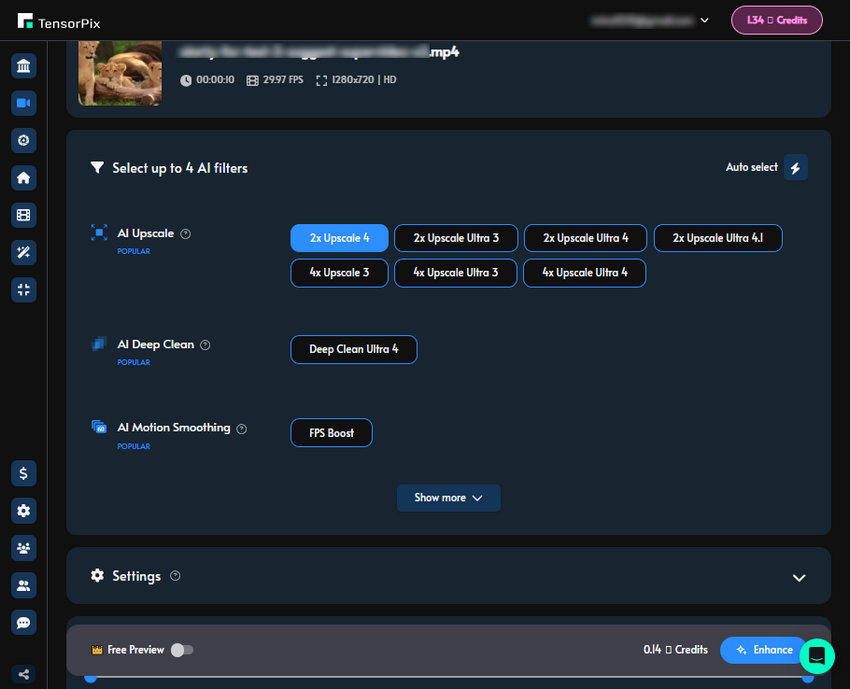This screenshot has width=850, height=689.
Task: Open the film strip sidebar icon
Action: pos(23,215)
